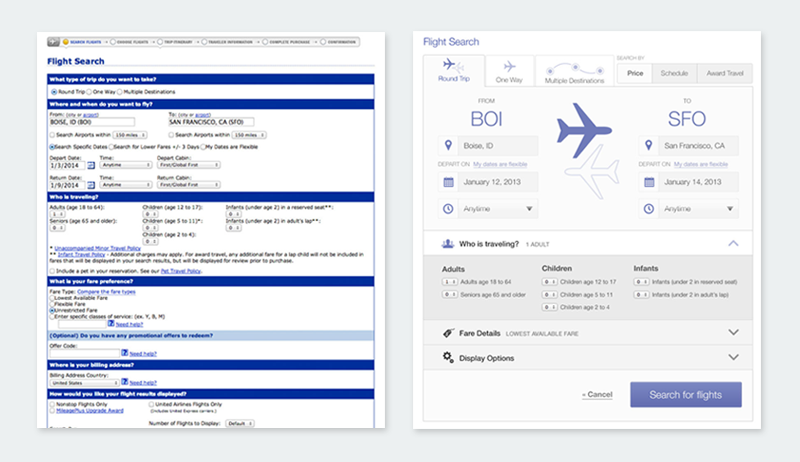
Task: Click the help icon beside the Offer Code field
Action: coord(124,353)
